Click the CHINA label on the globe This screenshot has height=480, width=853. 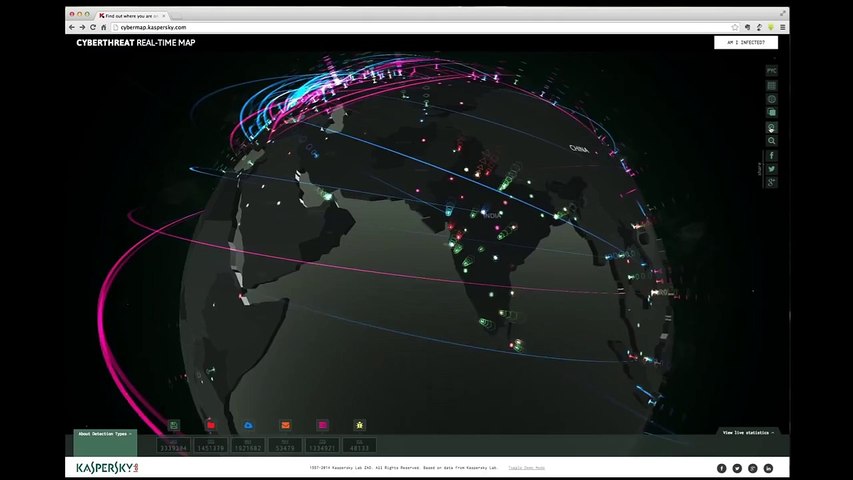(579, 149)
